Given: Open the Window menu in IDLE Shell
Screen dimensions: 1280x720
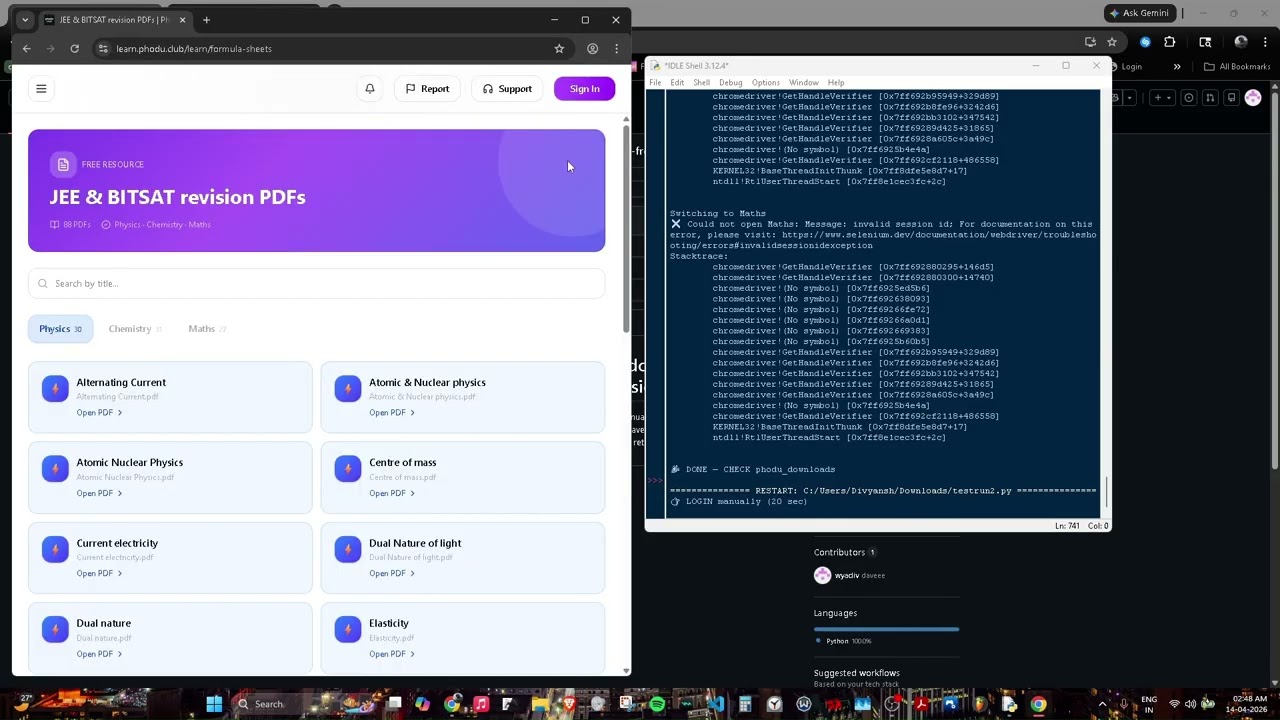Looking at the screenshot, I should coord(804,83).
